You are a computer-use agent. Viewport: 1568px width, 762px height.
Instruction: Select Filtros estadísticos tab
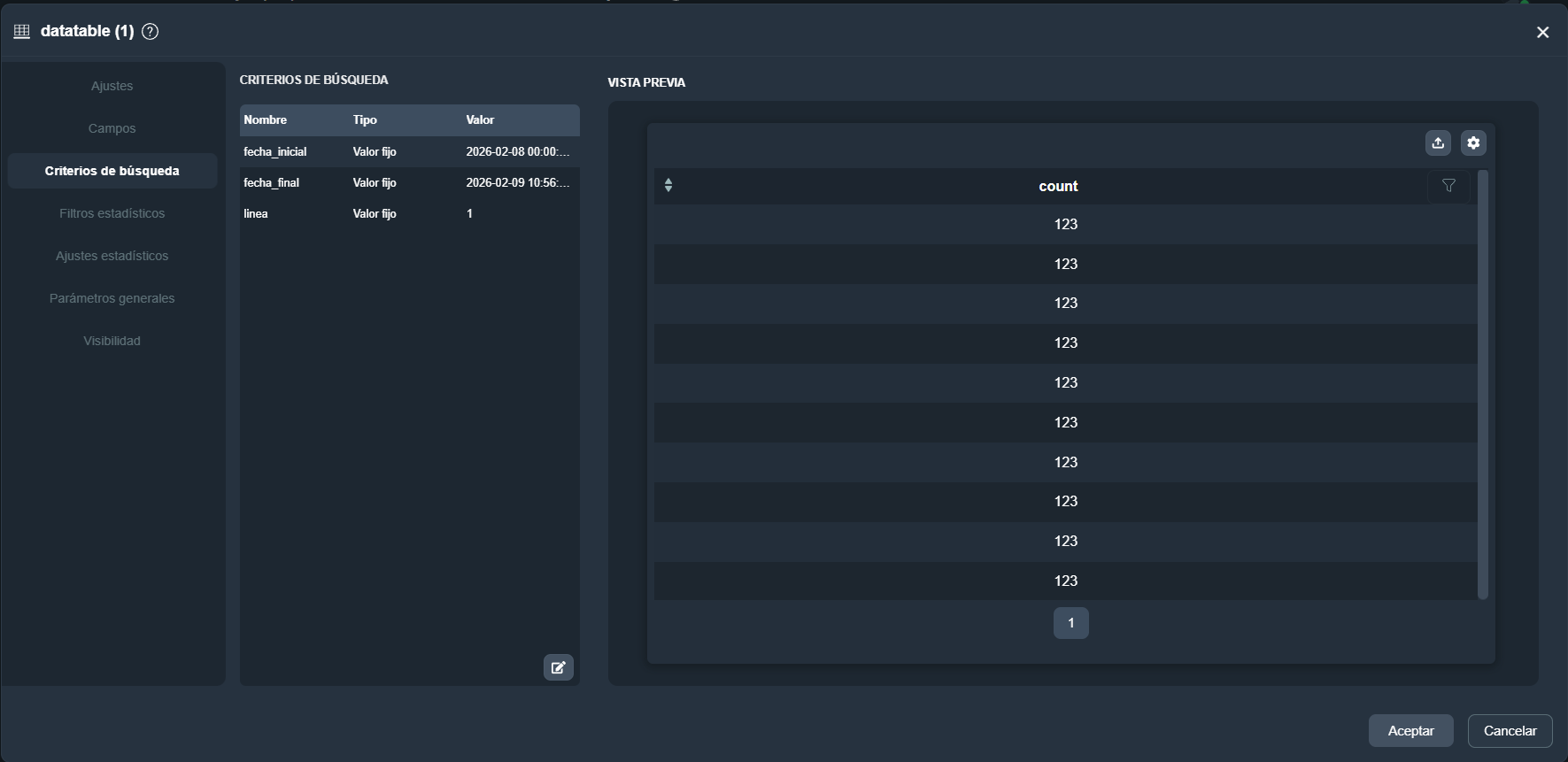[112, 213]
